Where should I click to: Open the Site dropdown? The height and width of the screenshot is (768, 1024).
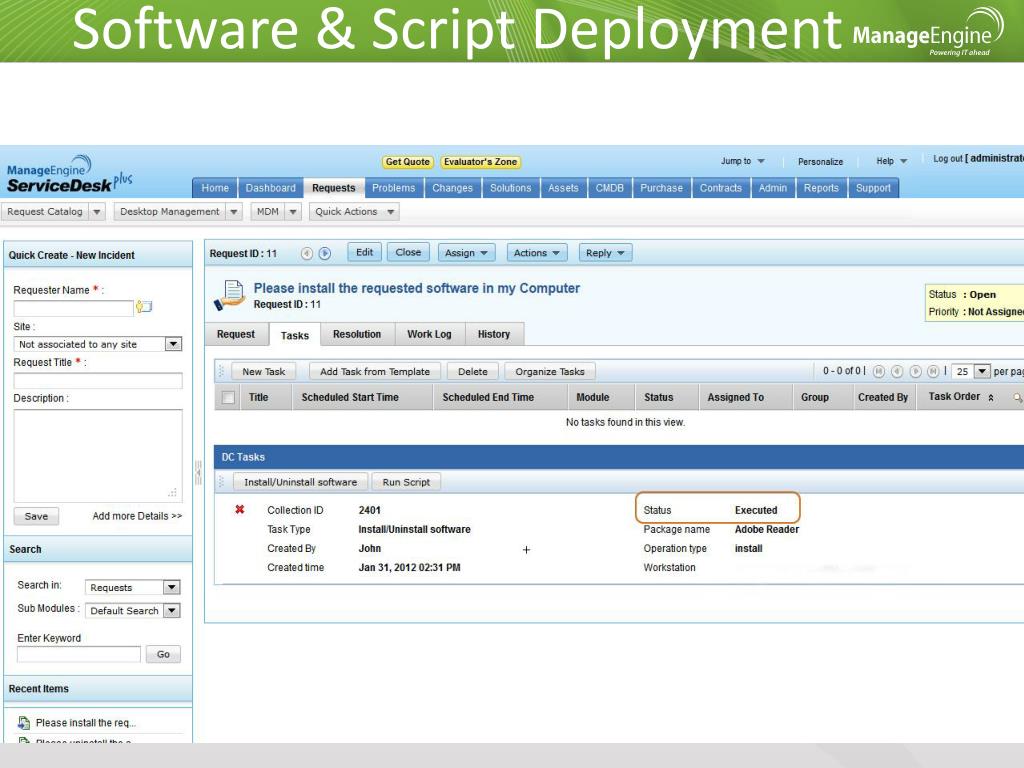pos(173,344)
